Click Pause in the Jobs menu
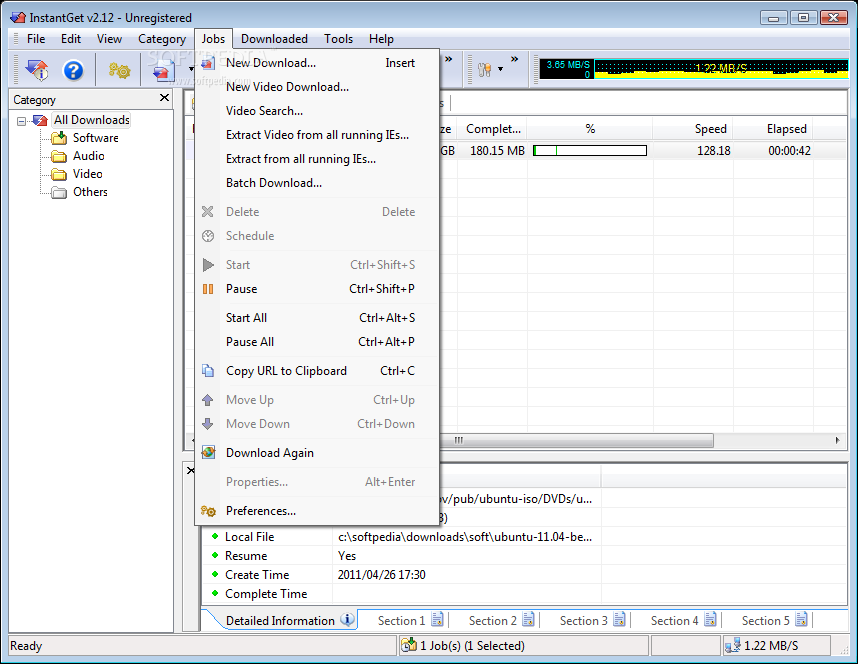858x664 pixels. (x=317, y=289)
